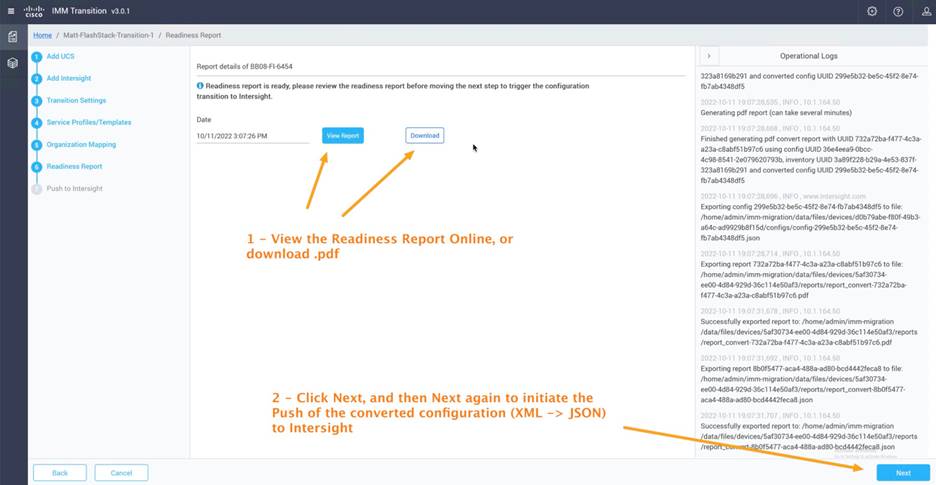Click the Readiness Report breadcrumb text
Screen dimensions: 936x485
point(193,35)
